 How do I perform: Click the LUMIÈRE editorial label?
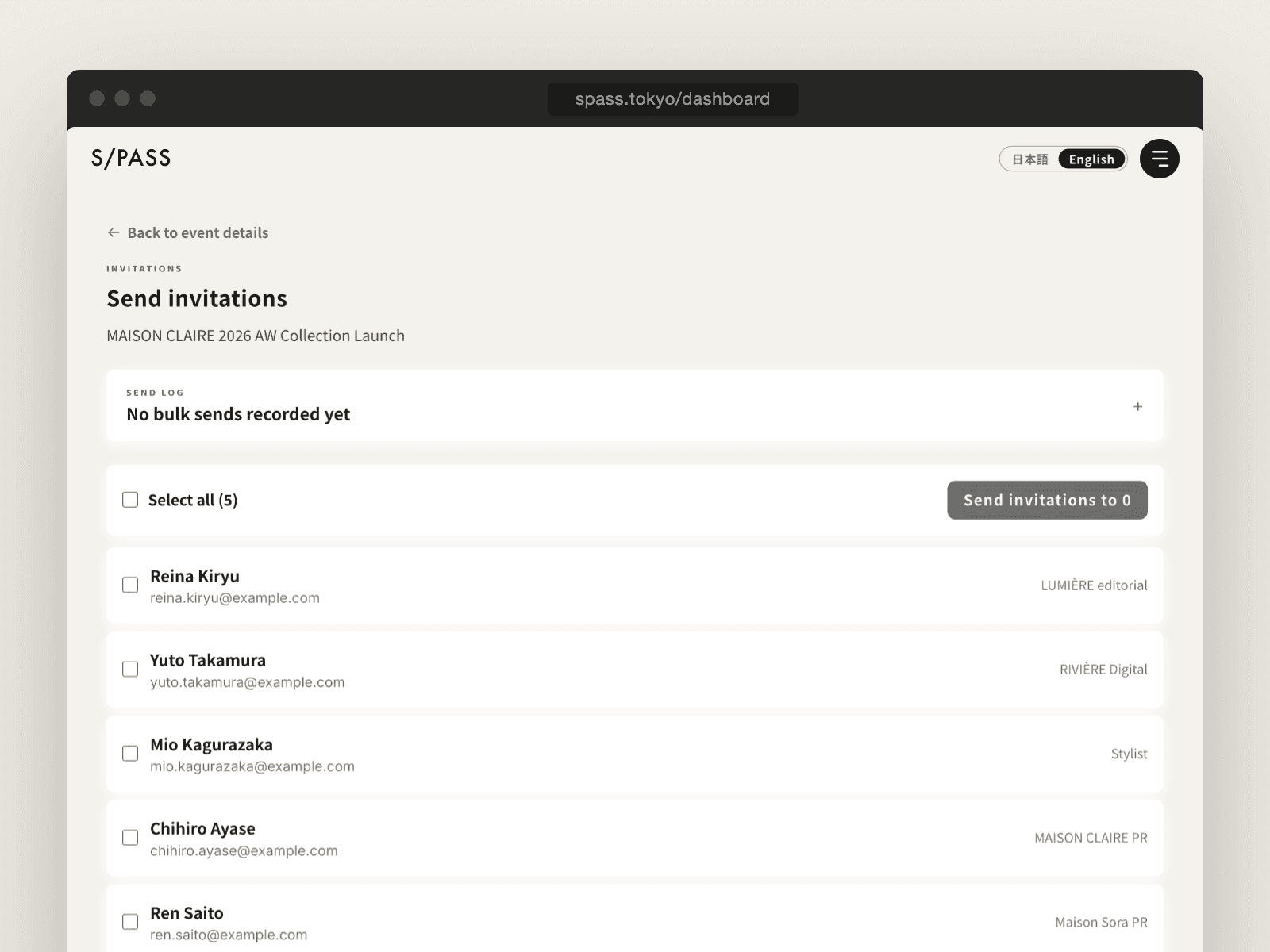[1094, 585]
